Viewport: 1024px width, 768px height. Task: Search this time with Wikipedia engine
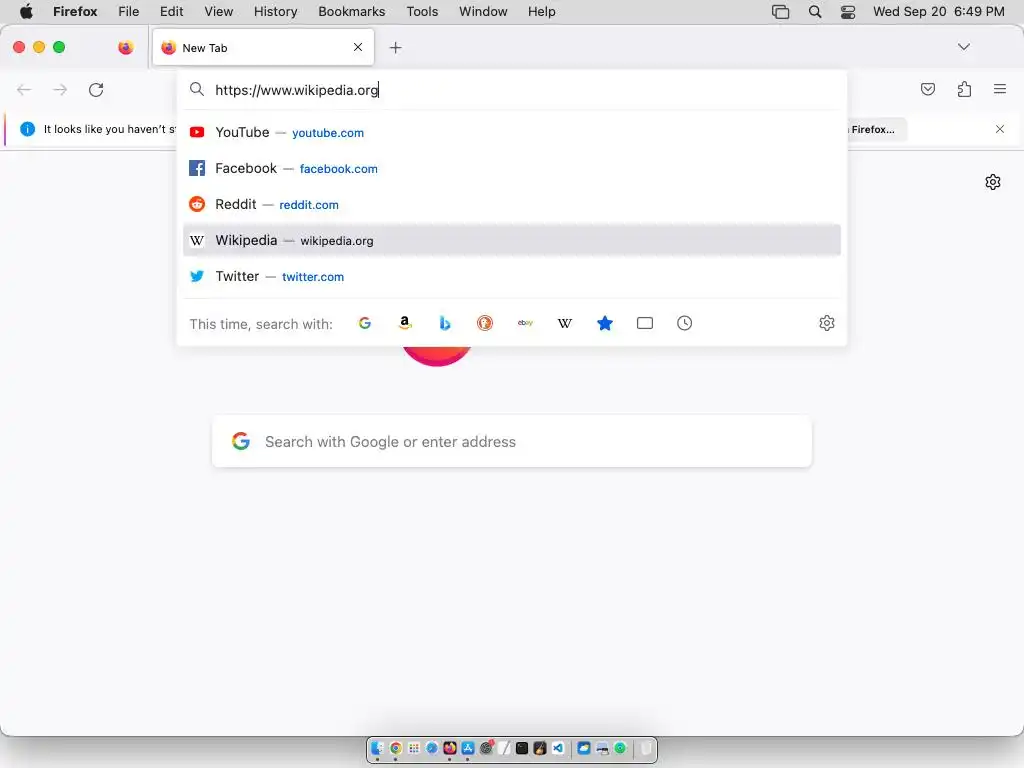(565, 323)
